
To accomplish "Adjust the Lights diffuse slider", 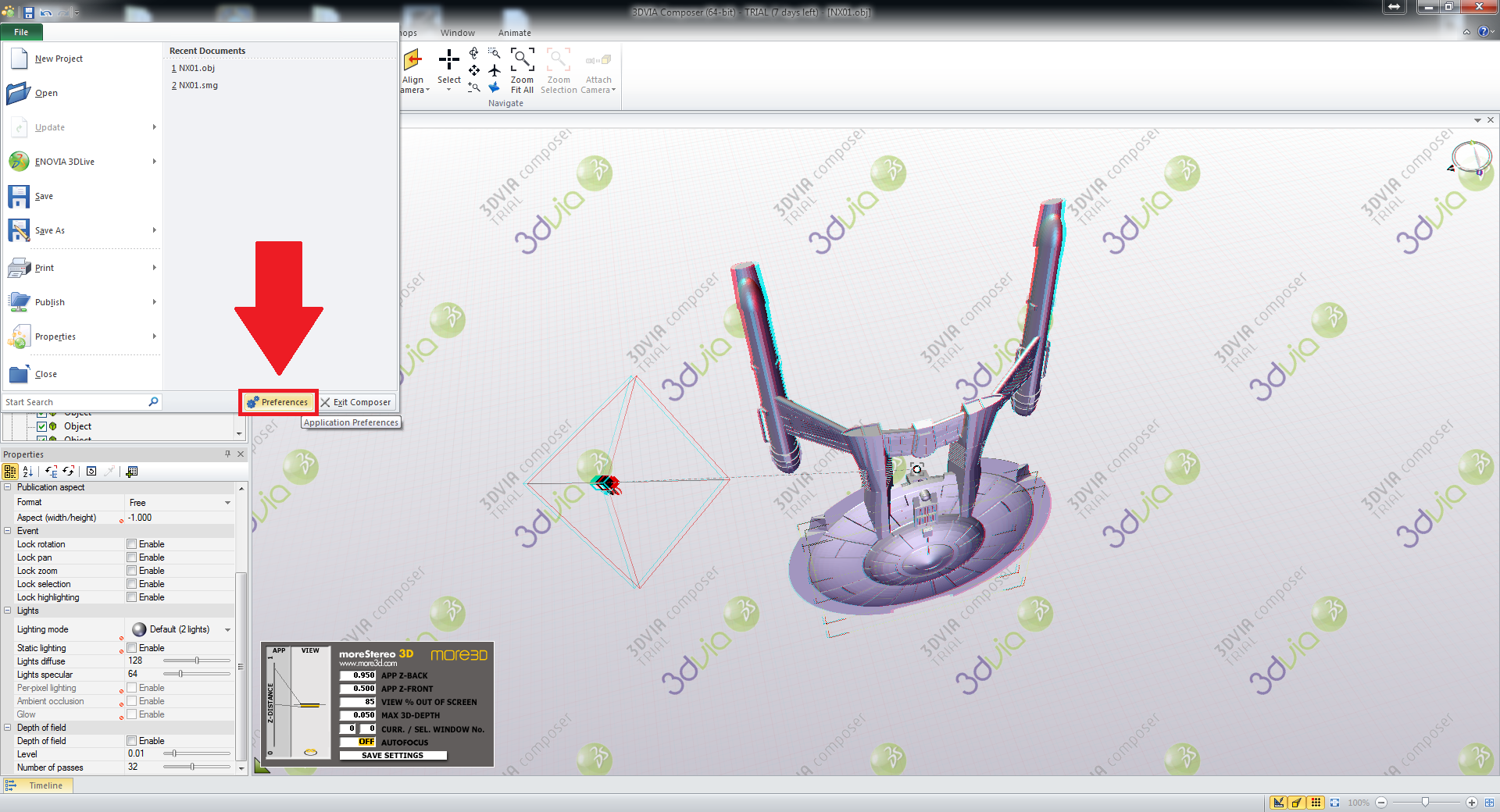I will (197, 661).
